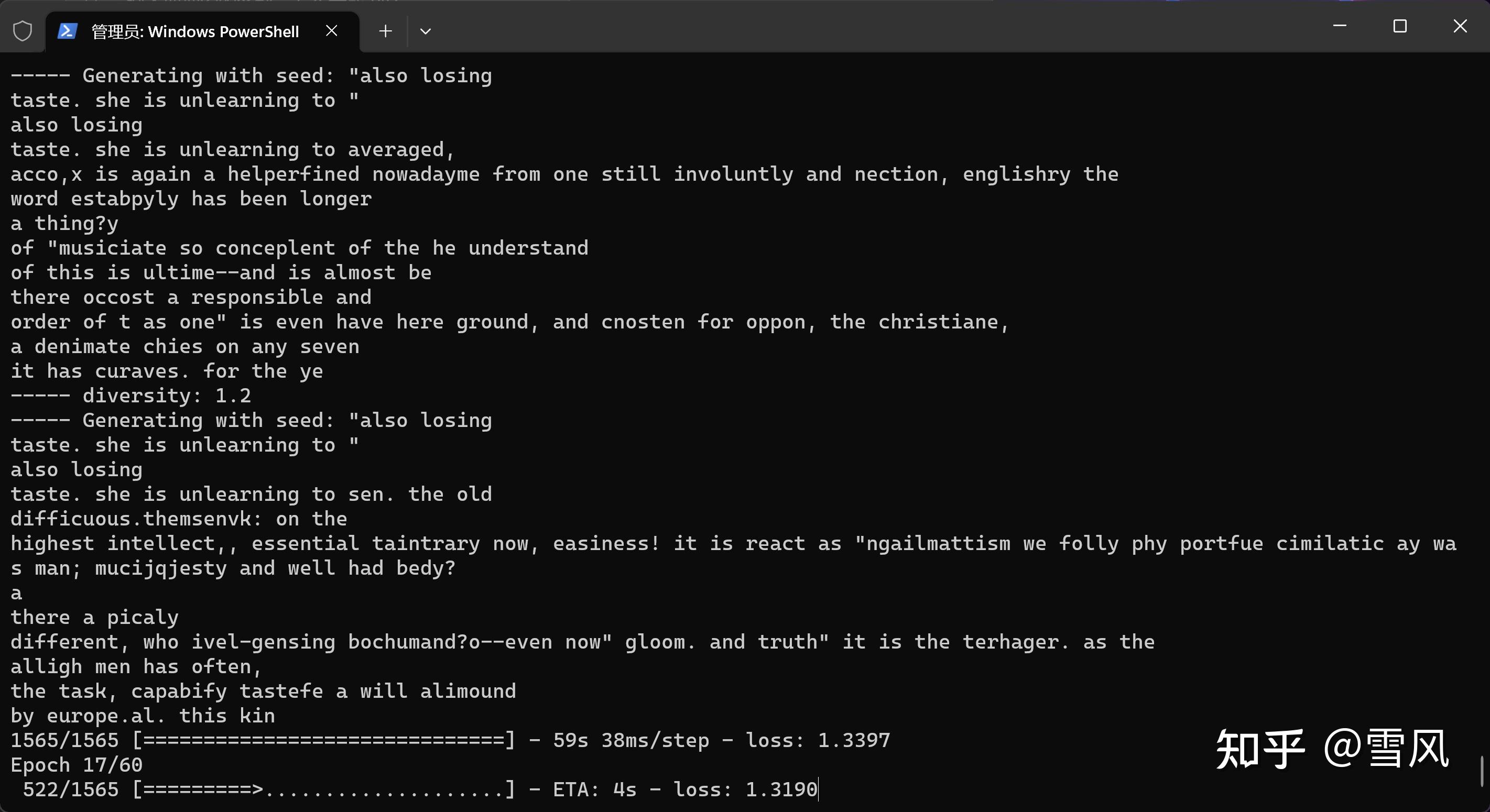Close the 管理员: Windows PowerShell tab
This screenshot has width=1490, height=812.
pos(331,31)
